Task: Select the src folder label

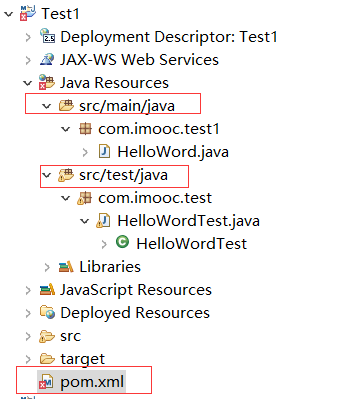Action: tap(70, 336)
